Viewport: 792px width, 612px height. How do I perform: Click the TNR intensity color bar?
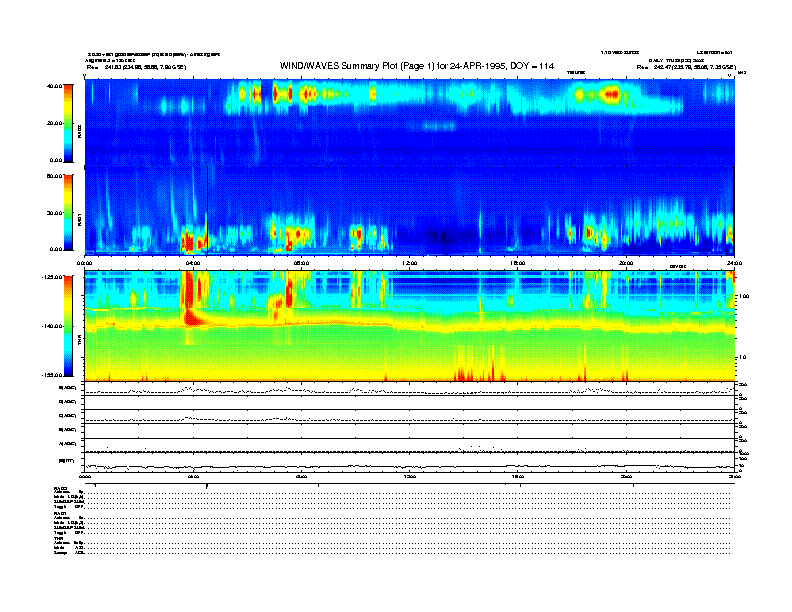coord(68,326)
